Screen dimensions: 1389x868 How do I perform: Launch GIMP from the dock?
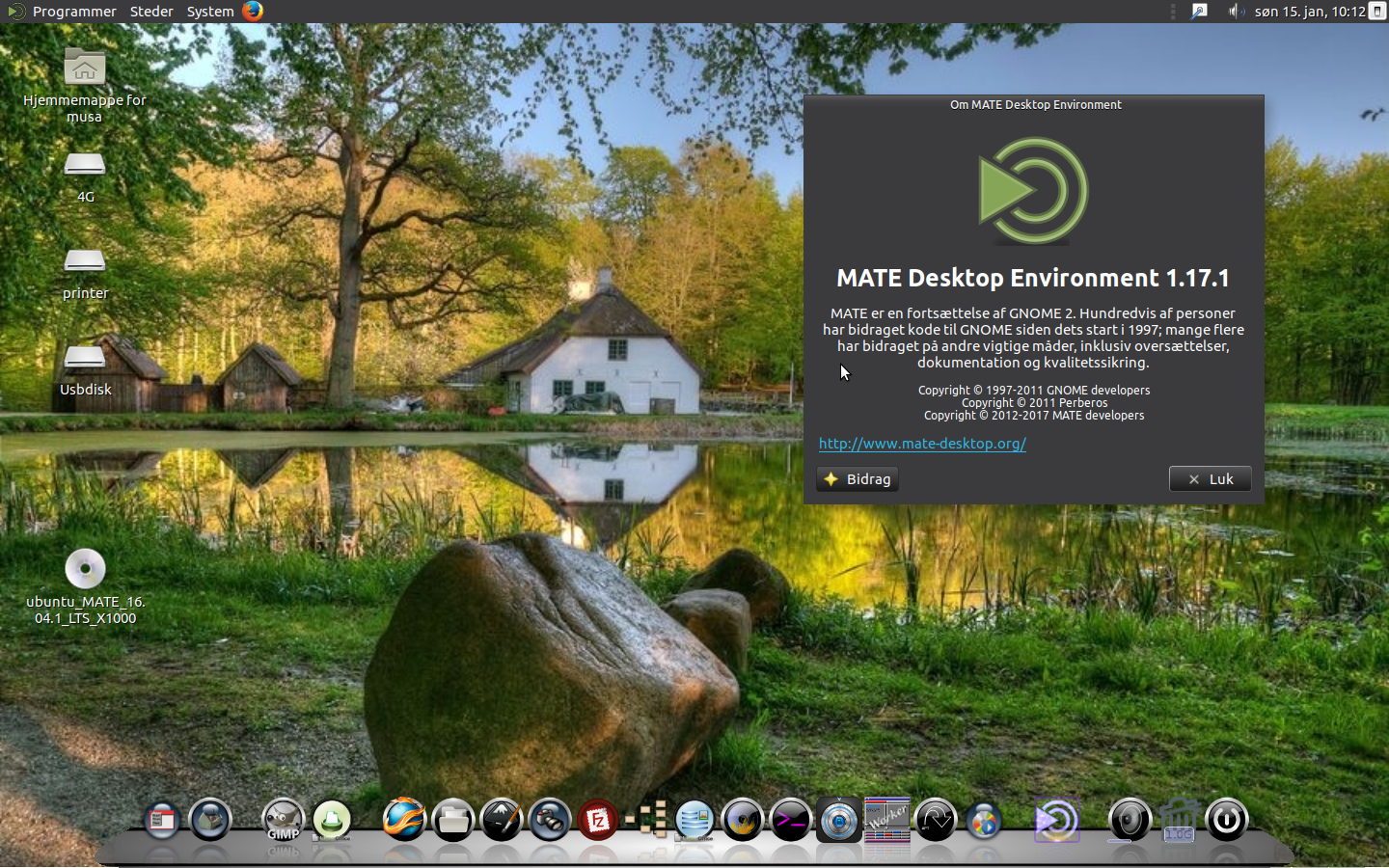coord(283,821)
